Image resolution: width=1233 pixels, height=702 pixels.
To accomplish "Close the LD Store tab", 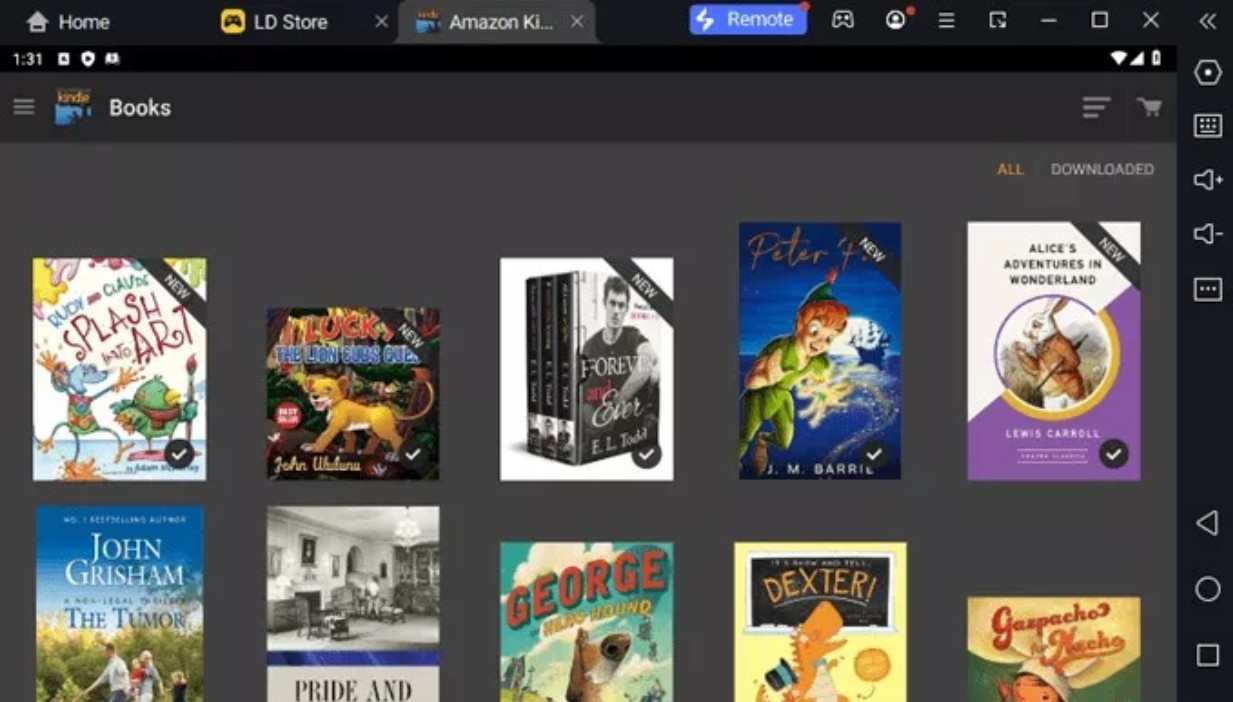I will [381, 22].
